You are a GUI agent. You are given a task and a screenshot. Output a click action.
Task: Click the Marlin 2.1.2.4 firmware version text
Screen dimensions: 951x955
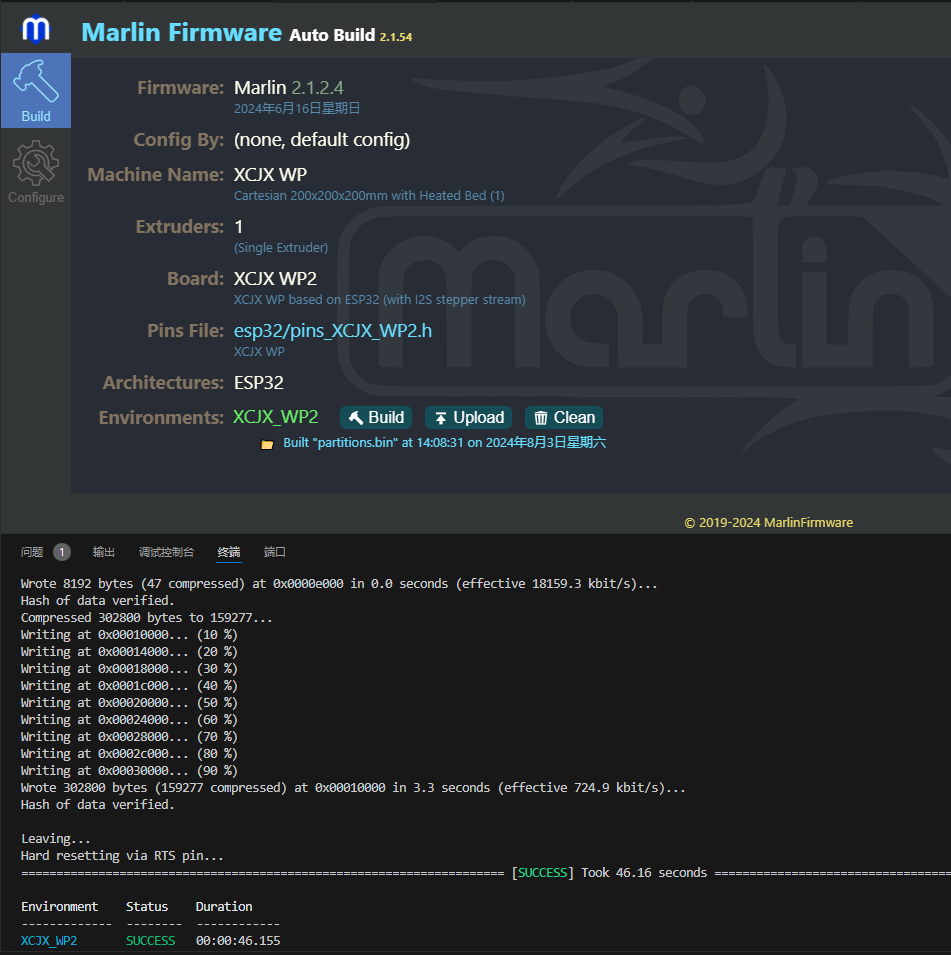[289, 88]
